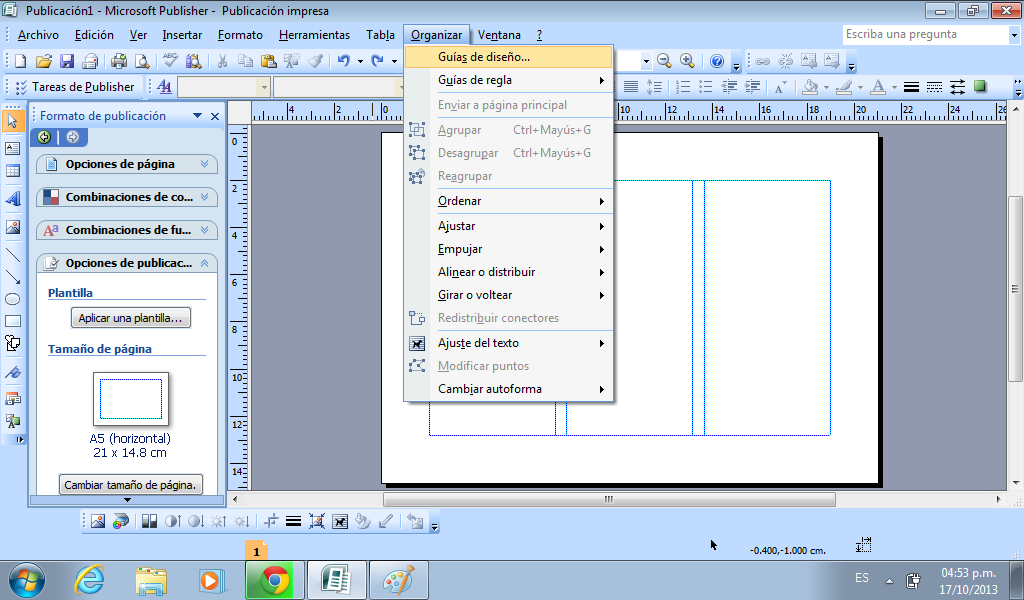
Task: Save the publication with the floppy disk icon
Action: tap(67, 61)
